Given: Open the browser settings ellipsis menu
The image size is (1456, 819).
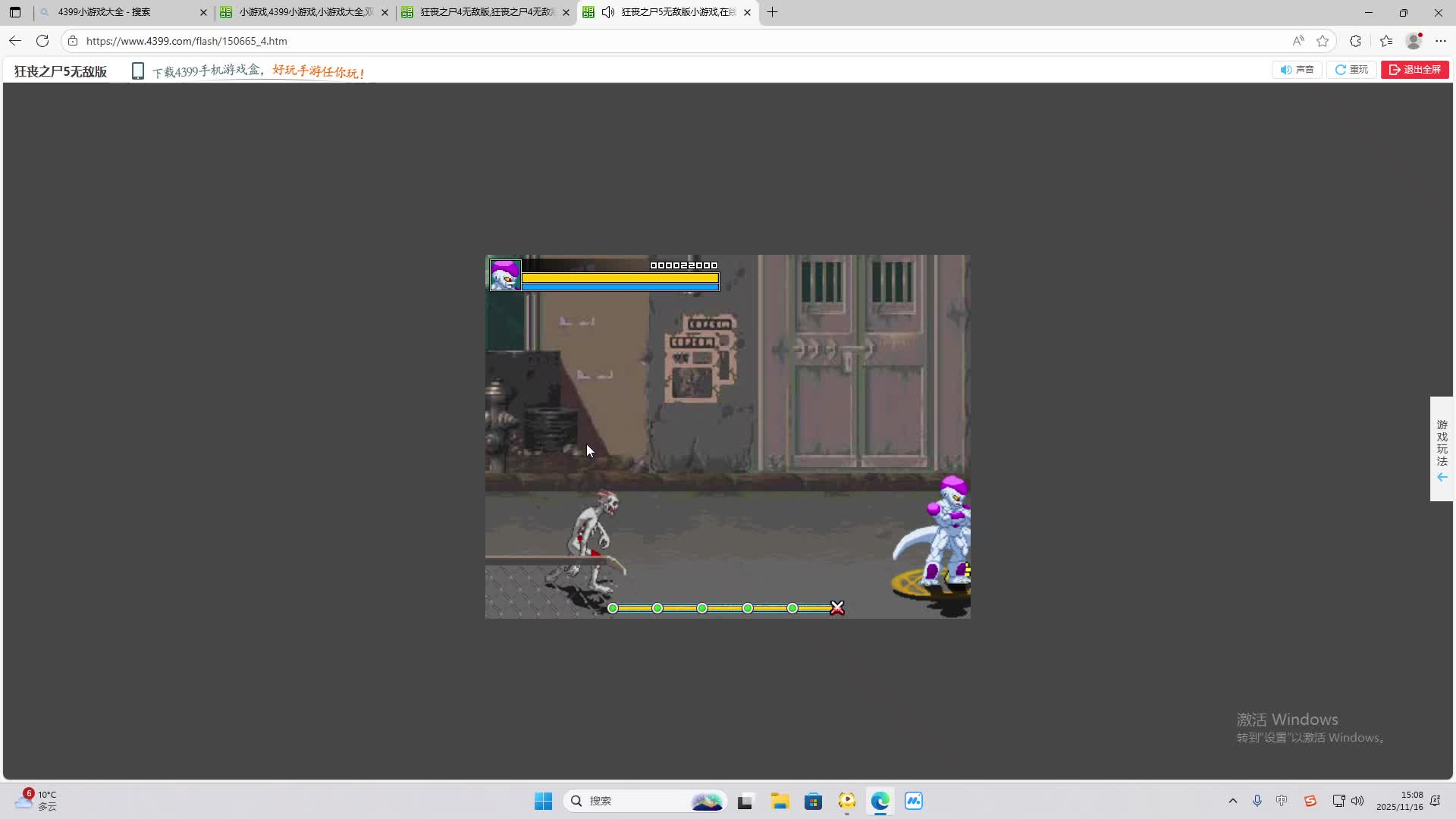Looking at the screenshot, I should [1441, 41].
